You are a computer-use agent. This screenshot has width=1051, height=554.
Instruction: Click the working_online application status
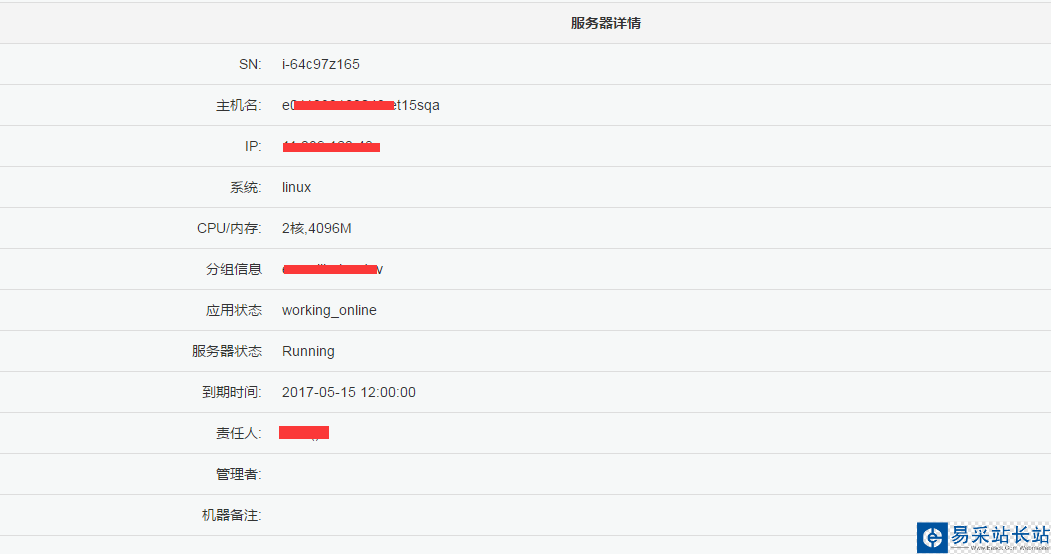click(x=329, y=310)
